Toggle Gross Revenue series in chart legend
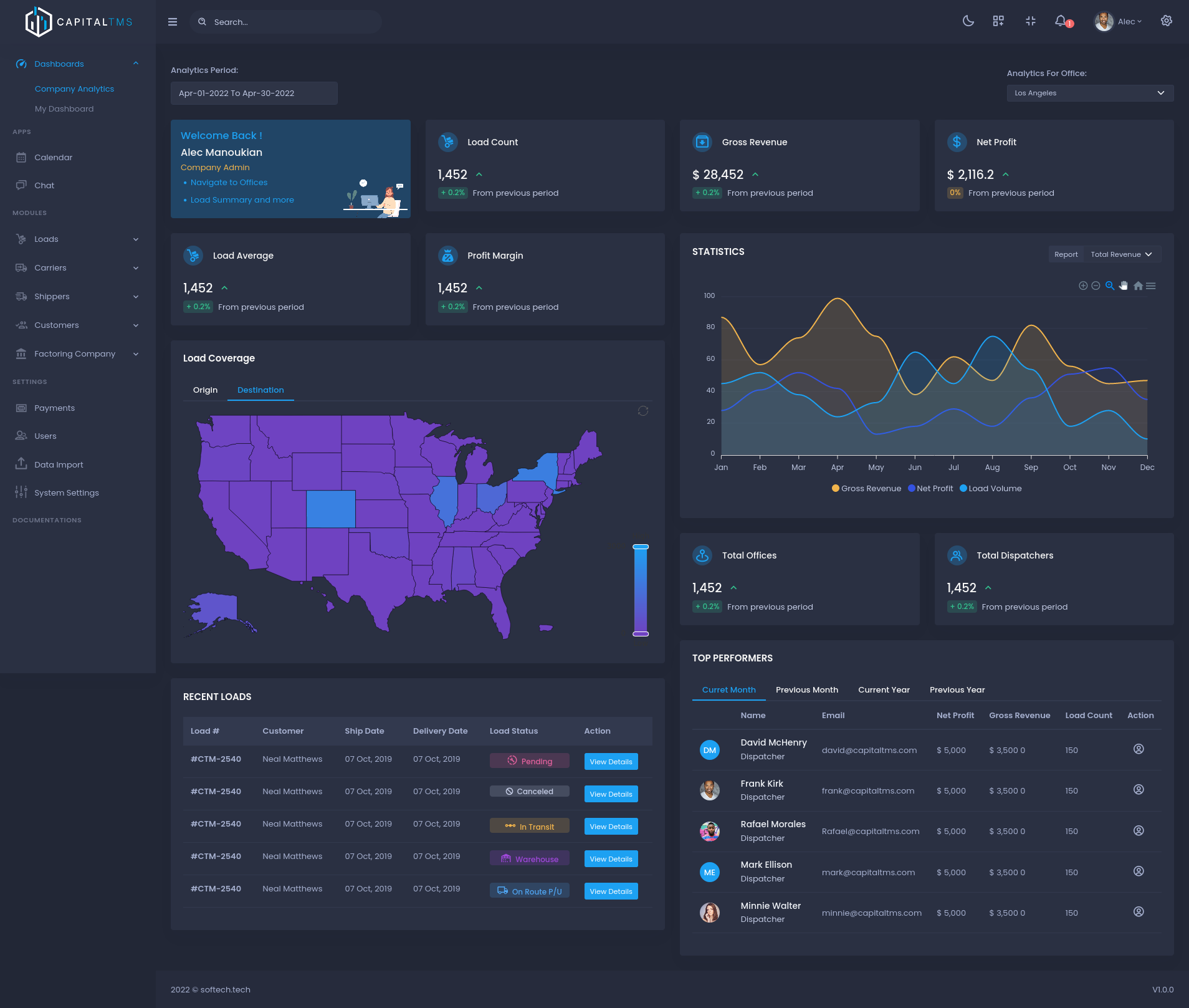Image resolution: width=1189 pixels, height=1008 pixels. 866,489
